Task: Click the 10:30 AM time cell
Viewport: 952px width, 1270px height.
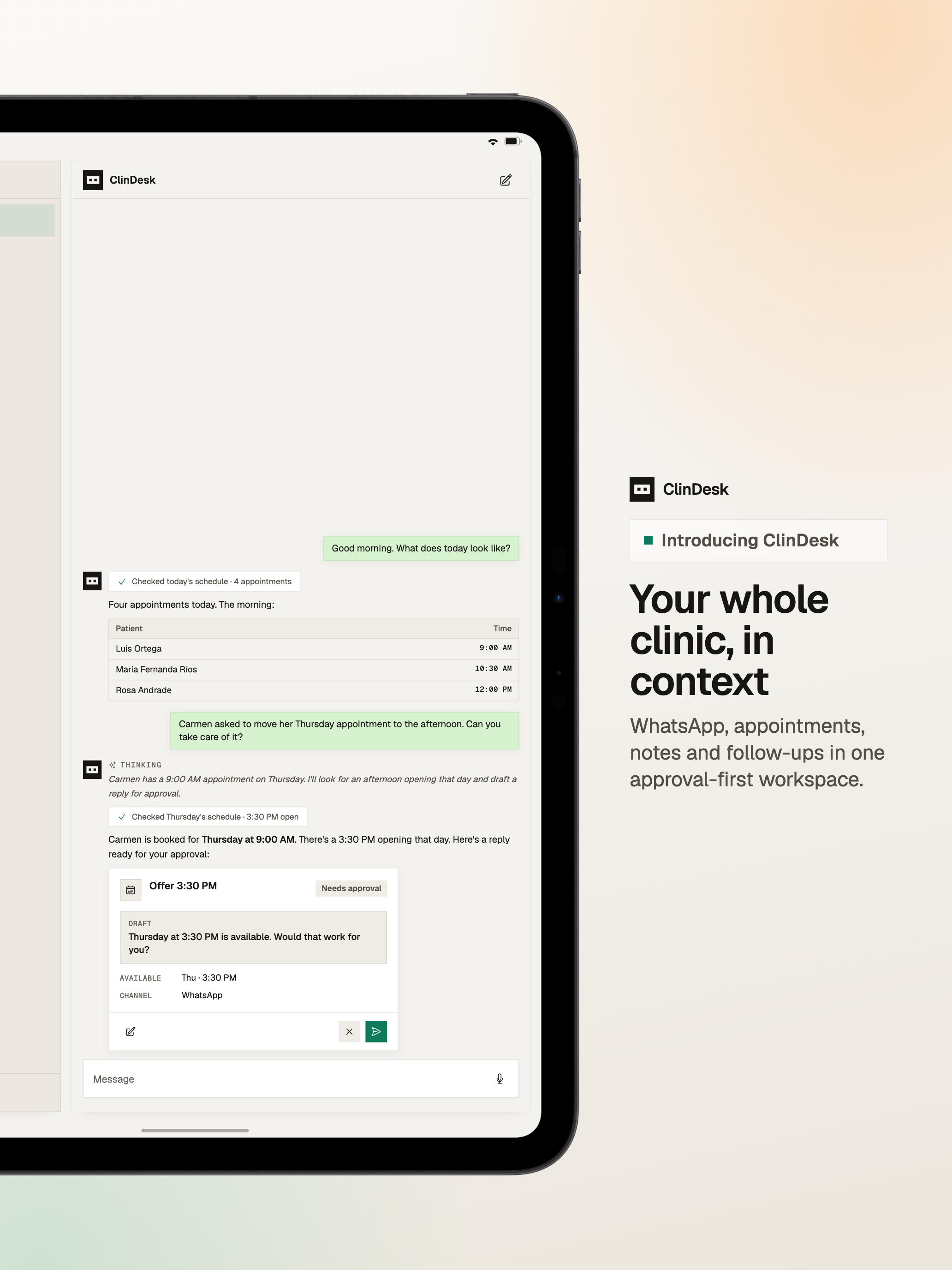Action: coord(493,668)
